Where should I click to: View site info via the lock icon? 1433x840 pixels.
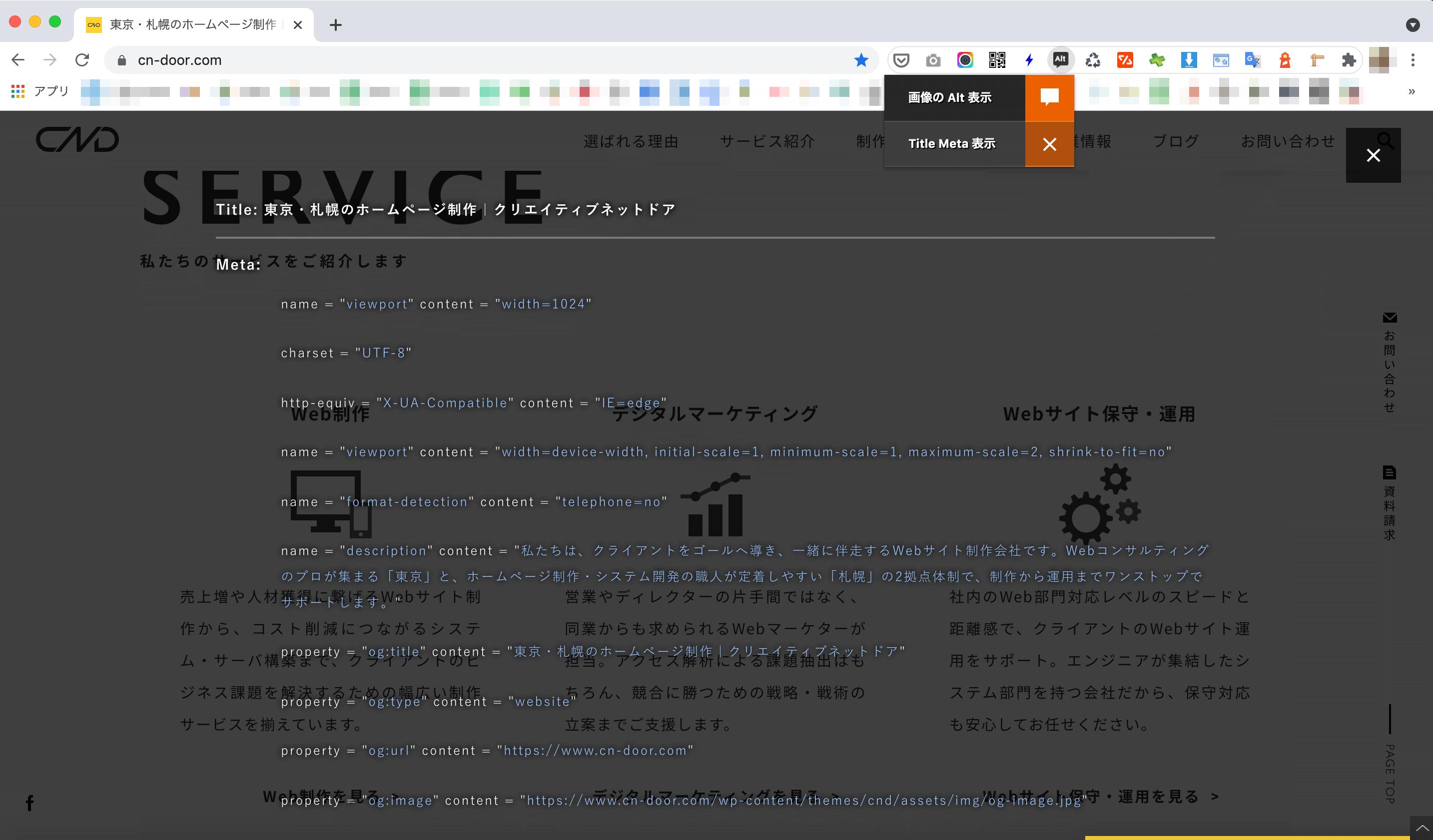(x=122, y=60)
